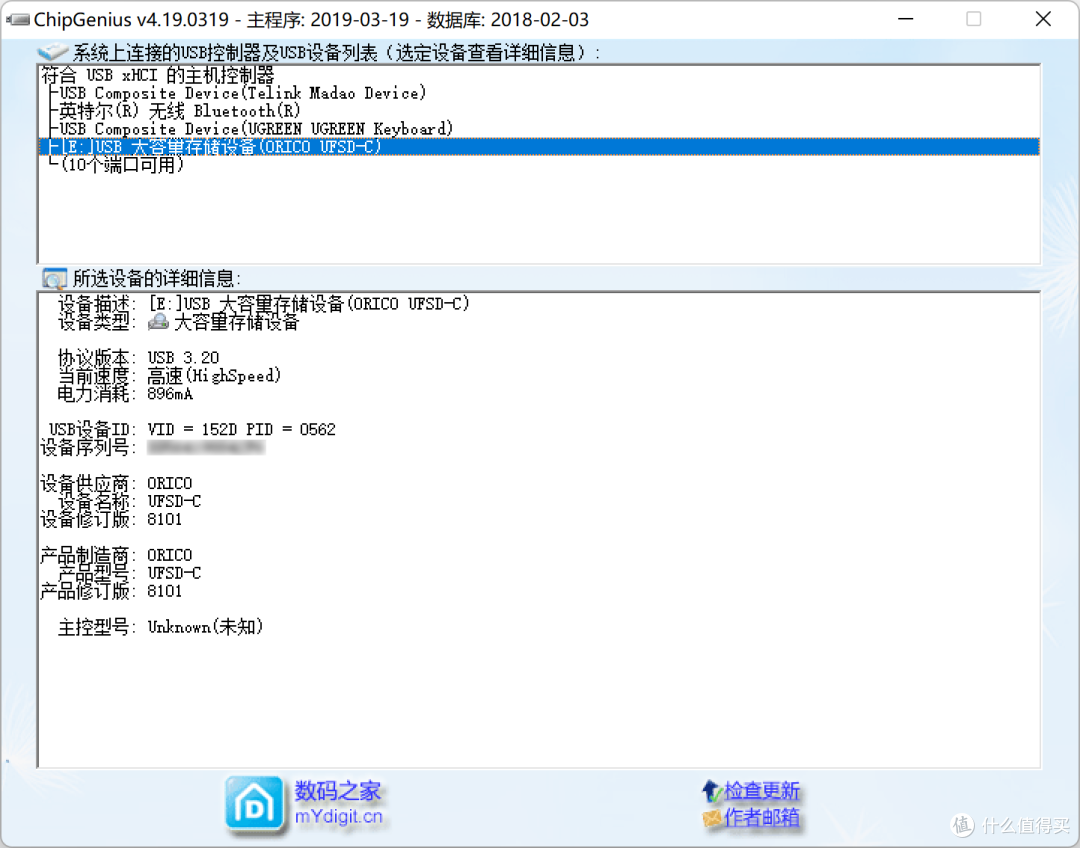
Task: Click the storage device icon next to 大容量存储设备
Action: [158, 321]
